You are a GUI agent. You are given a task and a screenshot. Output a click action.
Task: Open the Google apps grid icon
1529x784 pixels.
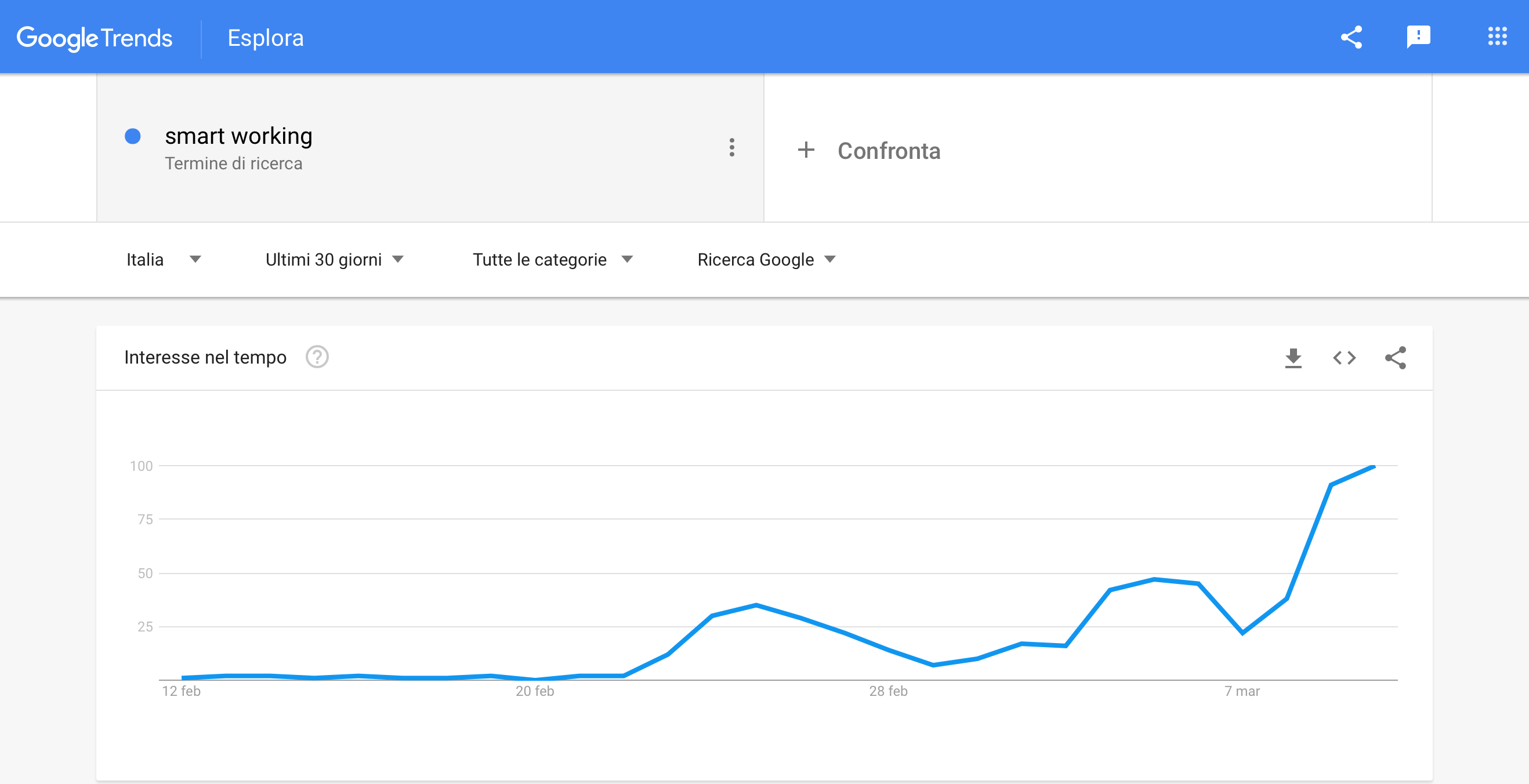coord(1497,36)
